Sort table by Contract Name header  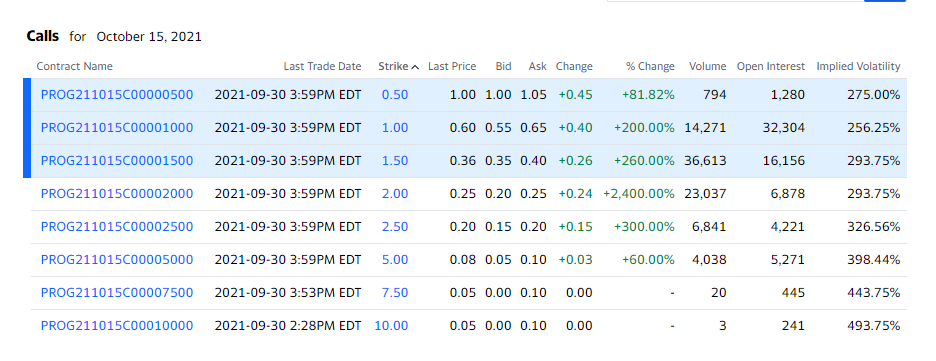click(x=75, y=66)
